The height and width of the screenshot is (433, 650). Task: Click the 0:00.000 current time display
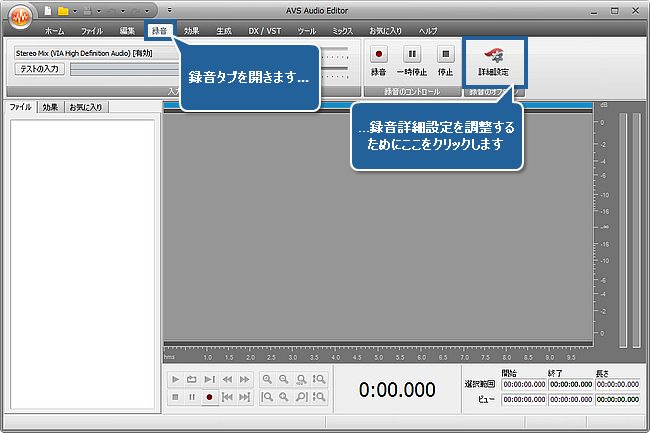[397, 389]
